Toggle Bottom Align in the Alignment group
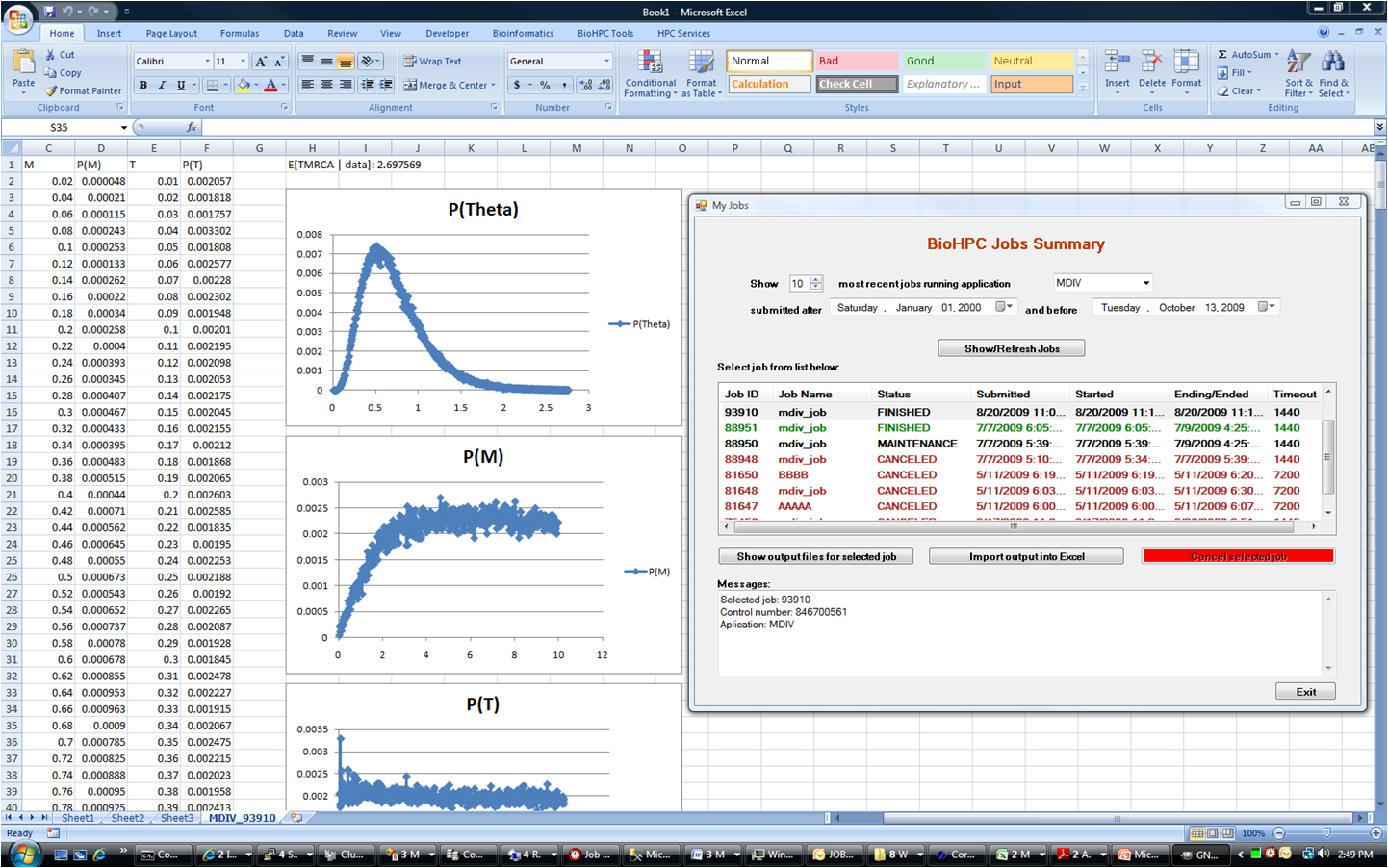This screenshot has width=1388, height=868. pyautogui.click(x=345, y=61)
